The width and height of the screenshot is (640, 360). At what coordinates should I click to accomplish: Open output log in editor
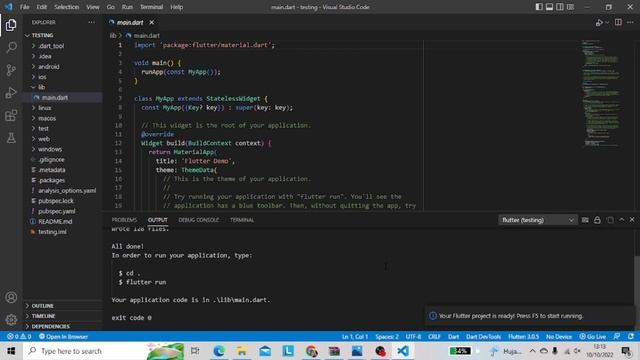pos(610,220)
